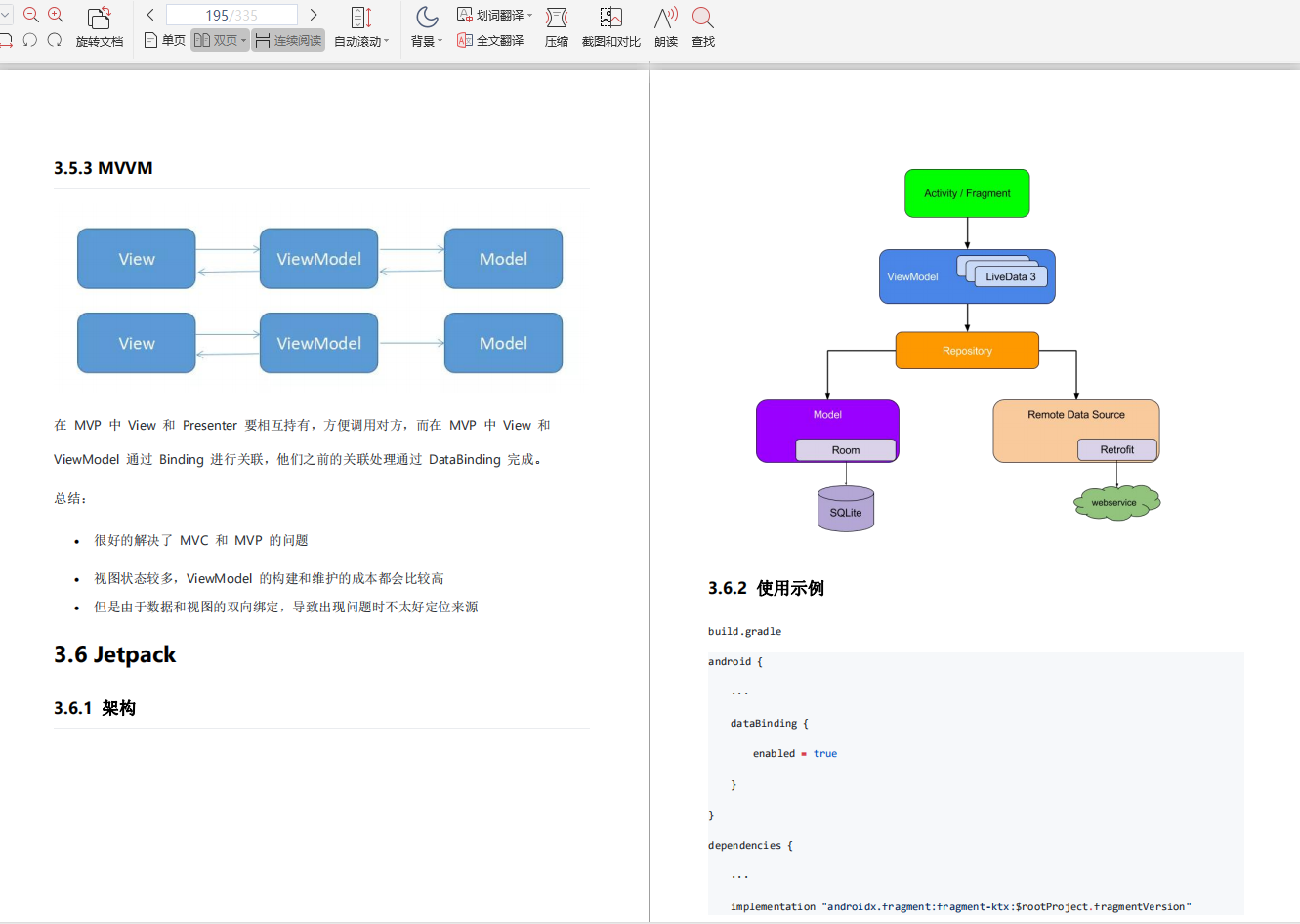Click the zoom in magnifier icon
Viewport: 1300px width, 924px height.
pyautogui.click(x=56, y=15)
